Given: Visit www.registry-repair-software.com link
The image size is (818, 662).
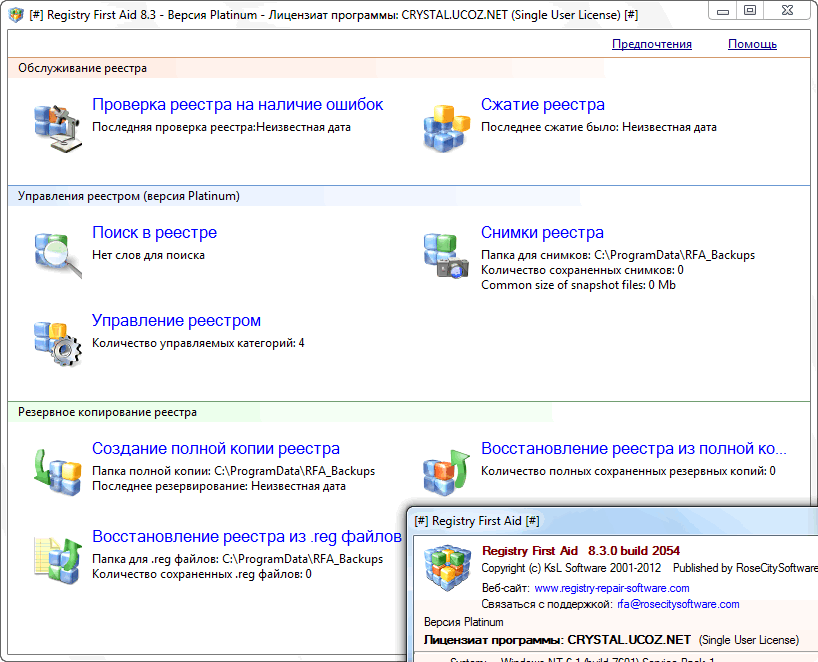Looking at the screenshot, I should [x=612, y=588].
